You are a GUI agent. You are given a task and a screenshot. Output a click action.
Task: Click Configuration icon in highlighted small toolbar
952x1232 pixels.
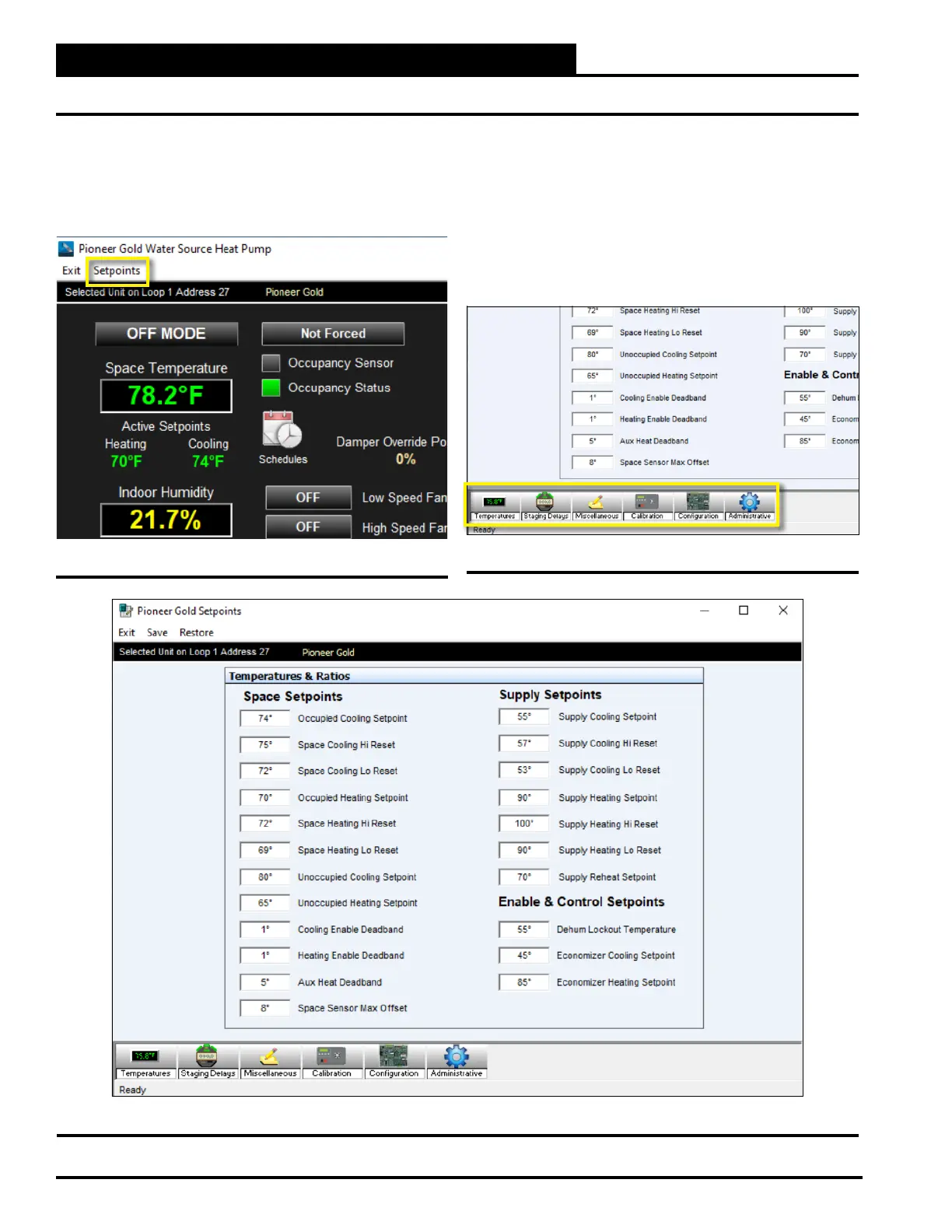[x=698, y=506]
